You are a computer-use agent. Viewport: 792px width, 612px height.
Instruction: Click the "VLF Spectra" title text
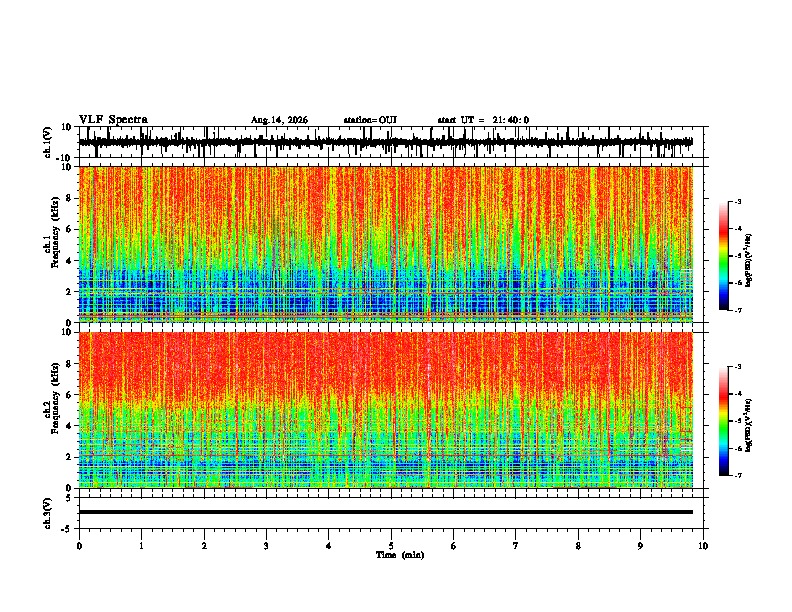tap(113, 120)
